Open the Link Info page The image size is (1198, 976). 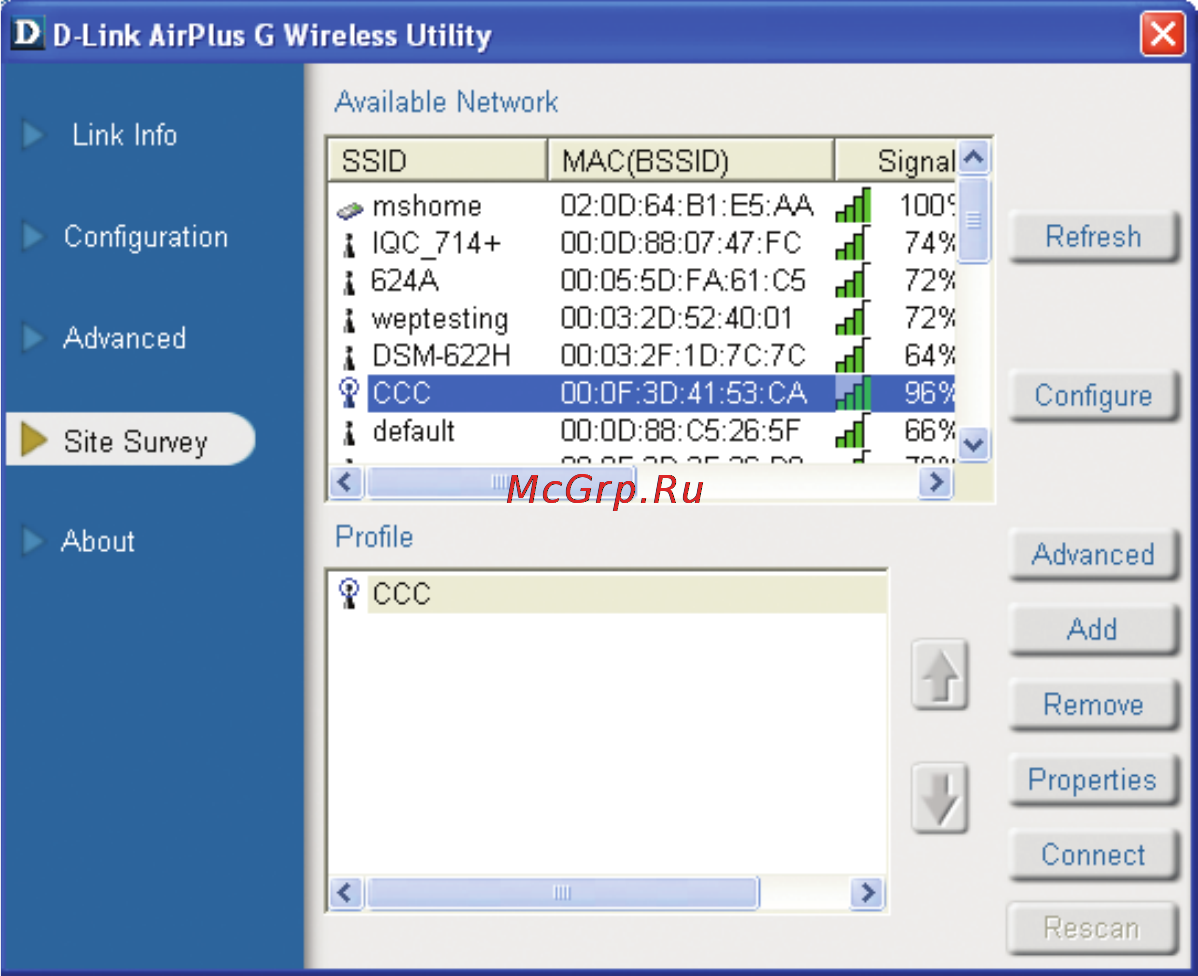click(124, 135)
